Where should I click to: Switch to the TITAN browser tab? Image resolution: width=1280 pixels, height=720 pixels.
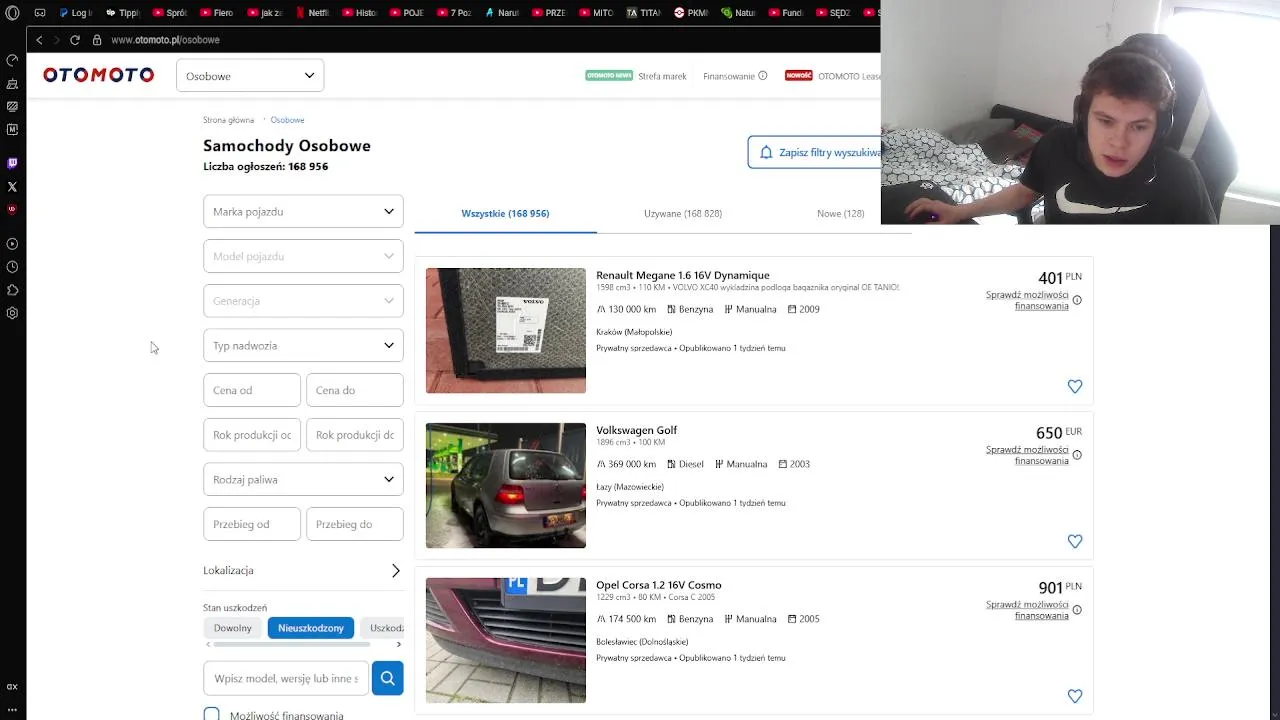643,13
